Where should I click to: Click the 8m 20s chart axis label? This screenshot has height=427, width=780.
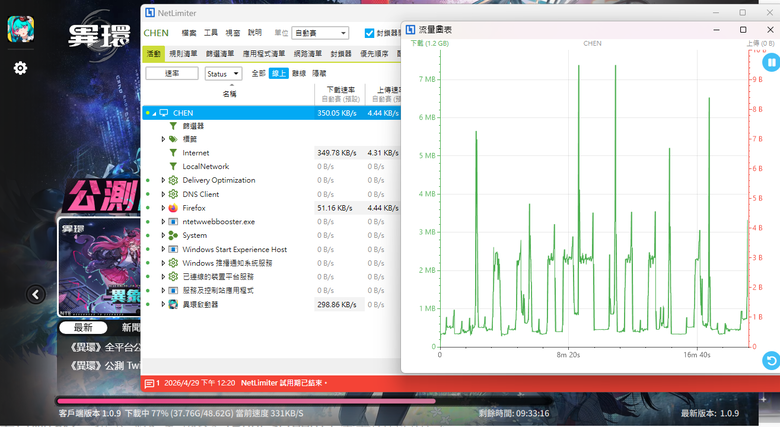(x=568, y=355)
